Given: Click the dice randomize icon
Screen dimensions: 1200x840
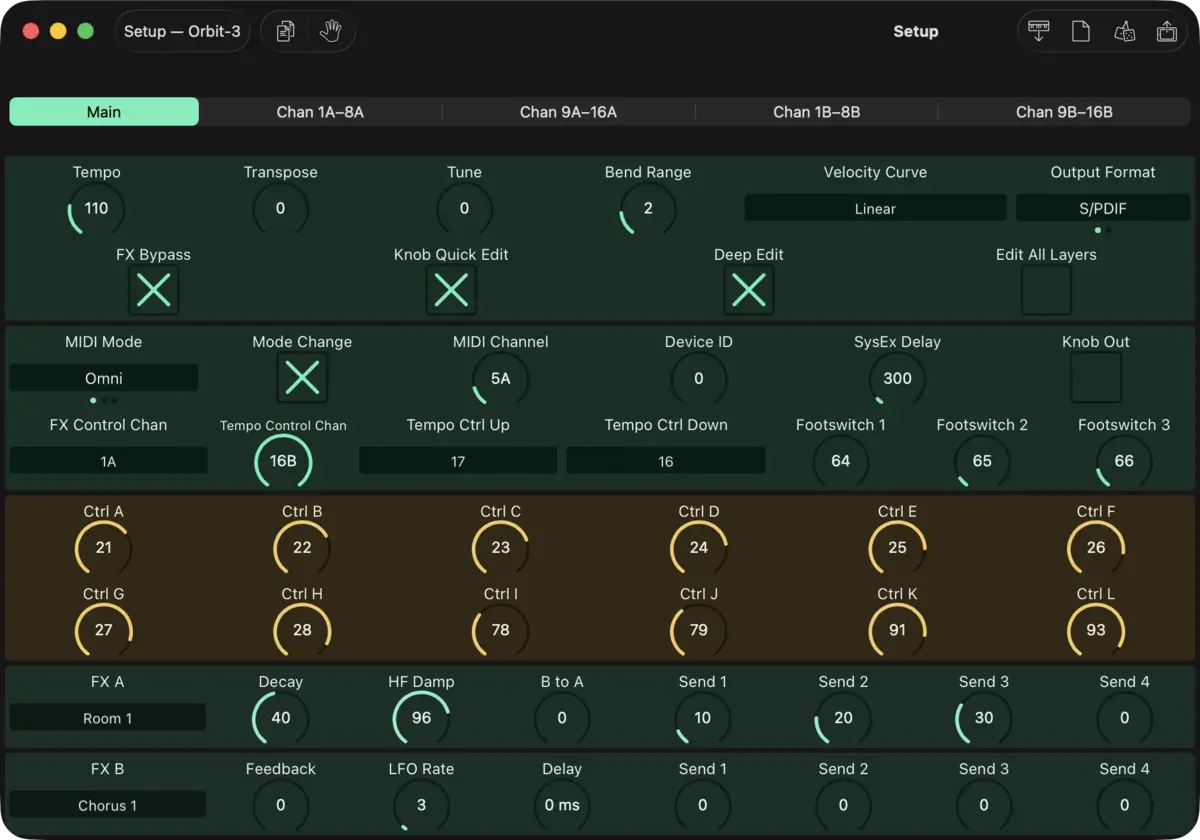Looking at the screenshot, I should pos(1124,32).
